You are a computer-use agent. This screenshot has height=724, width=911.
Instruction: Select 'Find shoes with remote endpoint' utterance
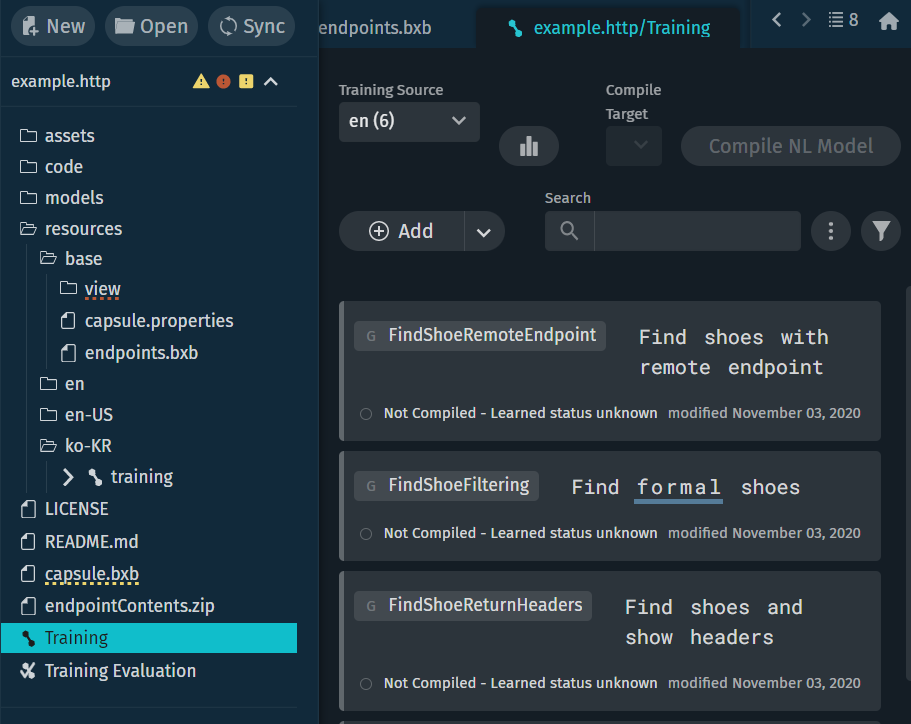point(733,352)
